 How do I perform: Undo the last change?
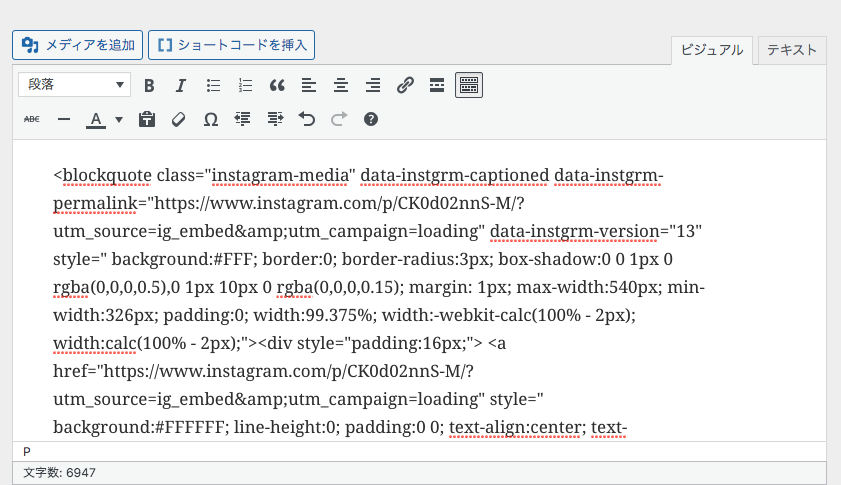click(x=307, y=119)
